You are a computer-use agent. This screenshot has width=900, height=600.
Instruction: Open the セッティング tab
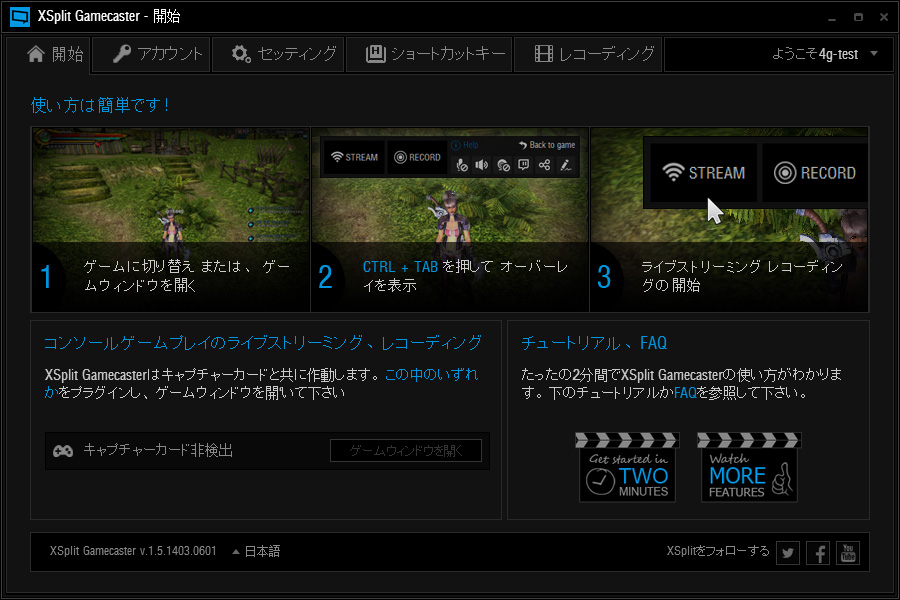(x=278, y=55)
